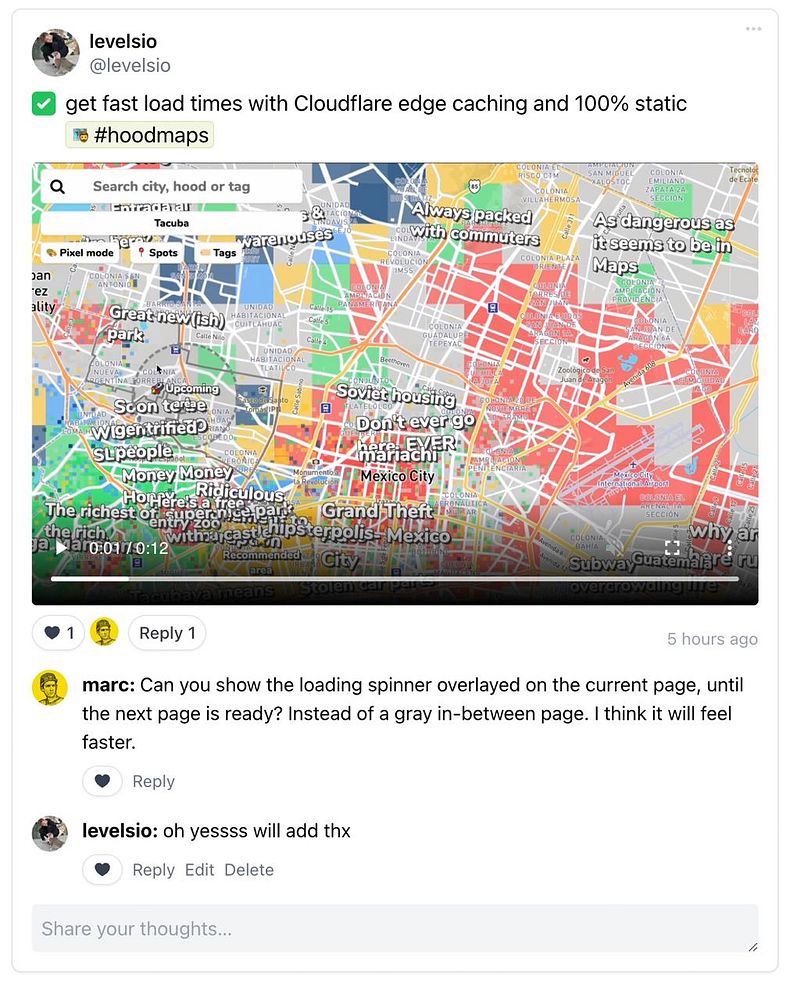Delete levelsio's reply comment
Viewport: 804px width, 1000px height.
249,869
